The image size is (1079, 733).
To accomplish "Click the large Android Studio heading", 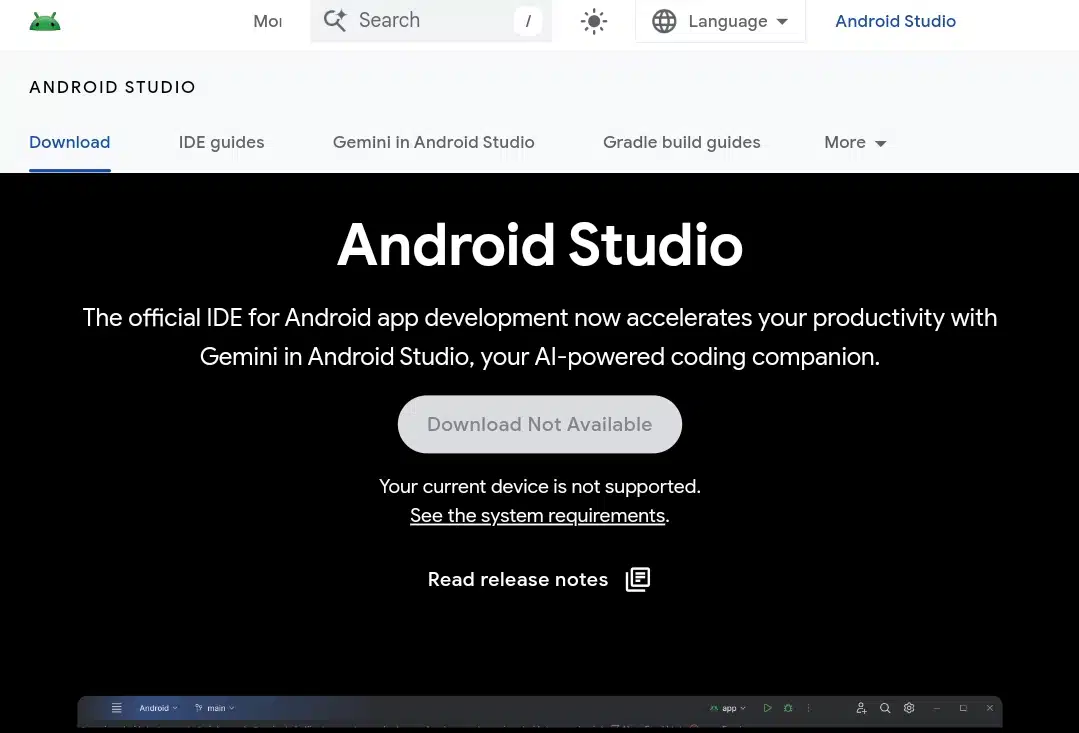I will (540, 245).
